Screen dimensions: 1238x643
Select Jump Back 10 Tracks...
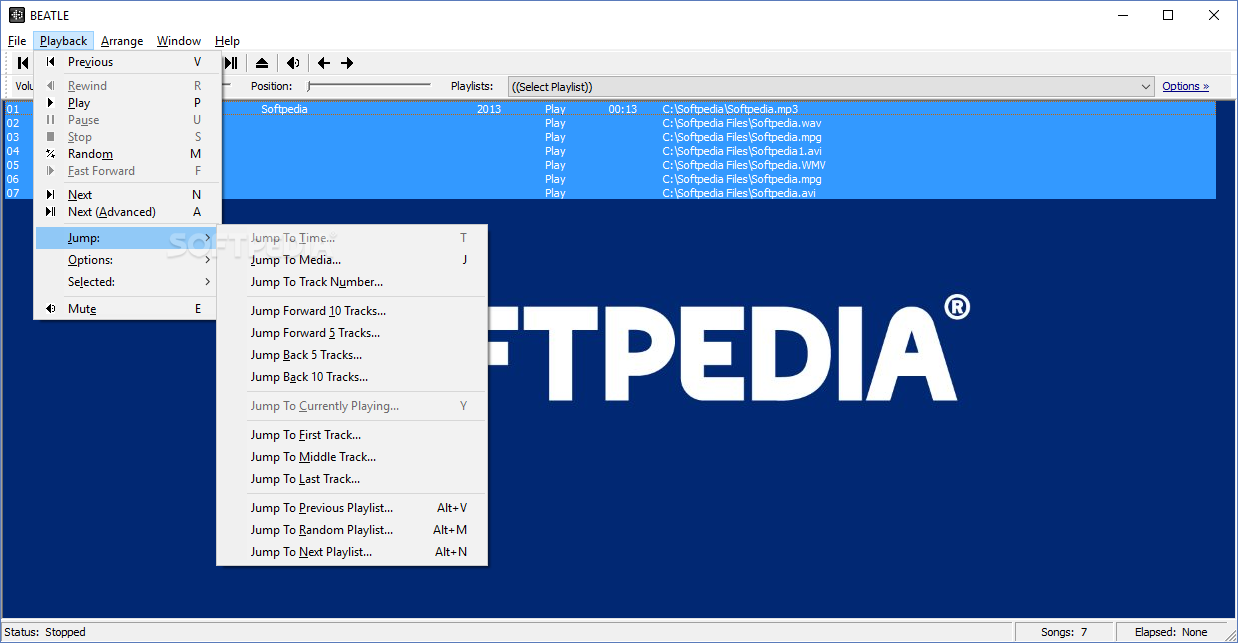click(352, 377)
